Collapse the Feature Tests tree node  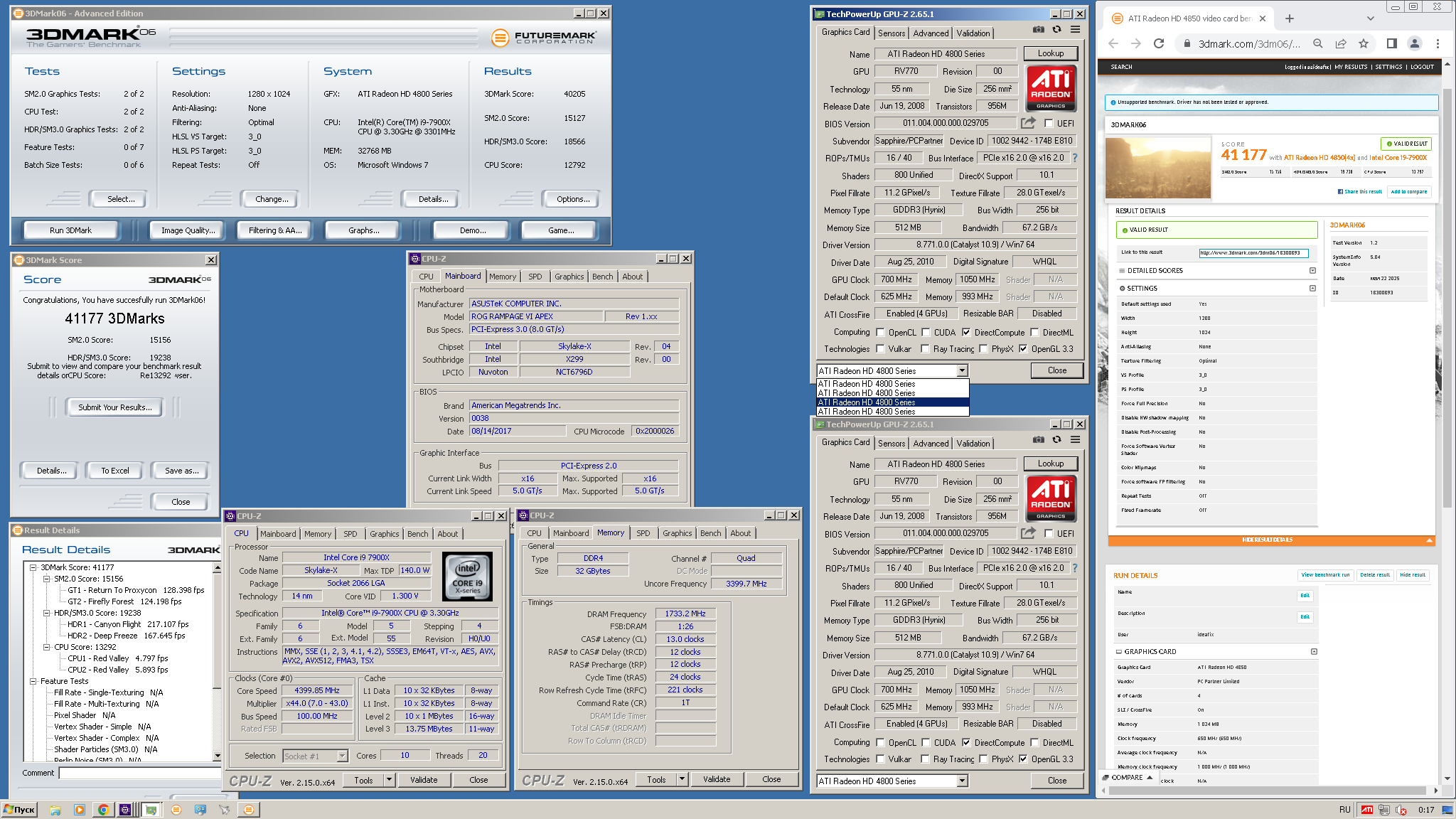pos(33,681)
